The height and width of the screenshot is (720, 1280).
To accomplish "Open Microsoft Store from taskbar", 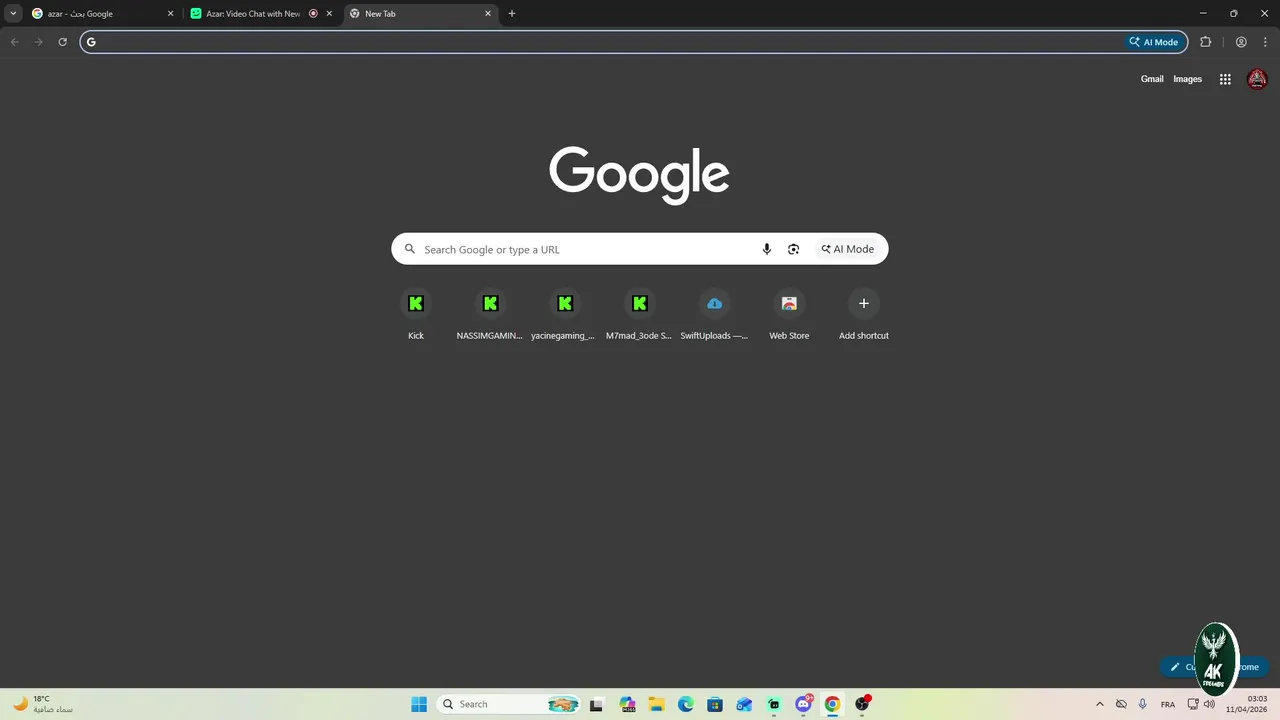I will pos(715,704).
